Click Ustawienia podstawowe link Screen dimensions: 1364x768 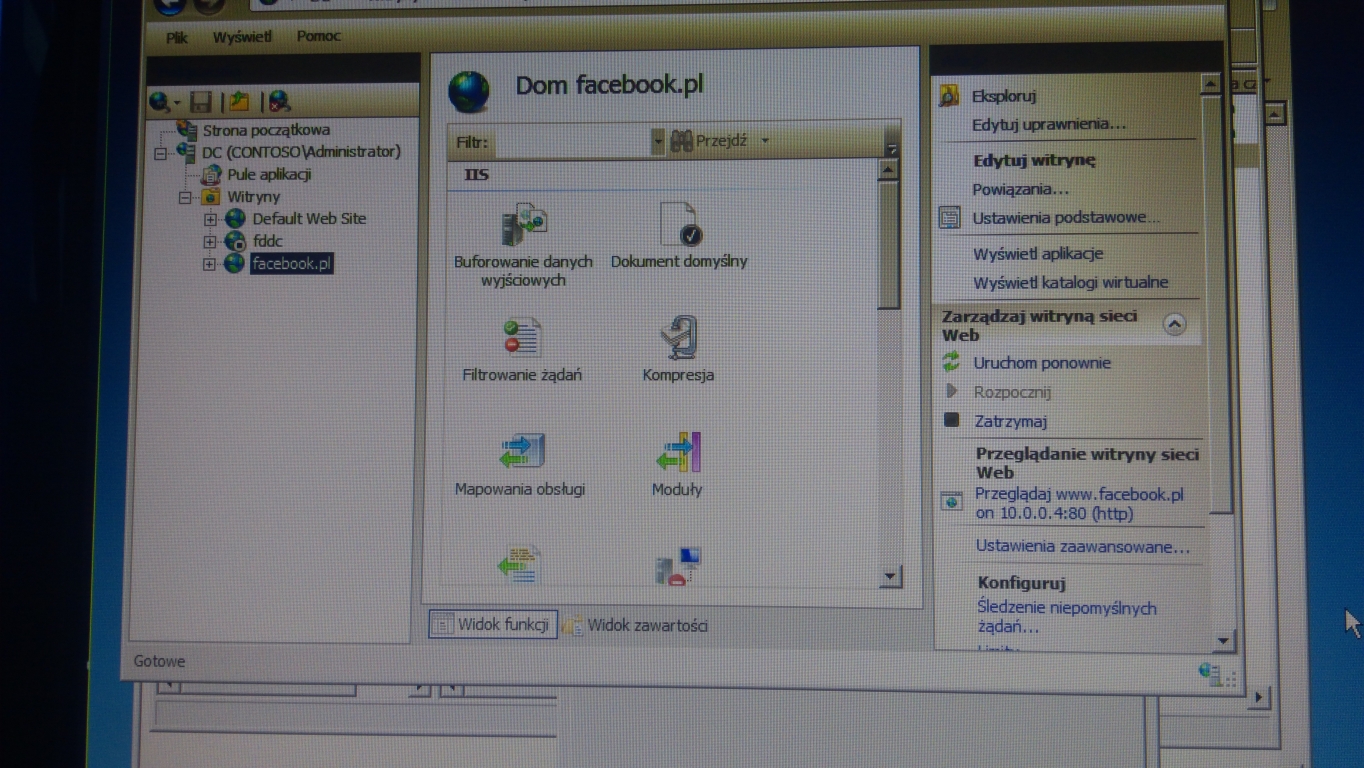[x=1067, y=218]
